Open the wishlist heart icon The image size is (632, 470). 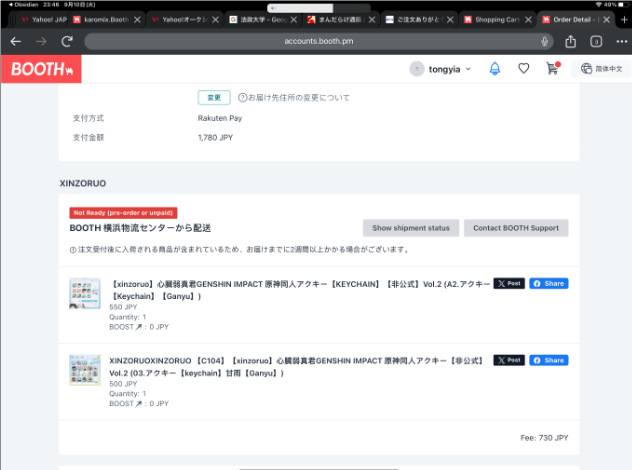click(x=523, y=69)
